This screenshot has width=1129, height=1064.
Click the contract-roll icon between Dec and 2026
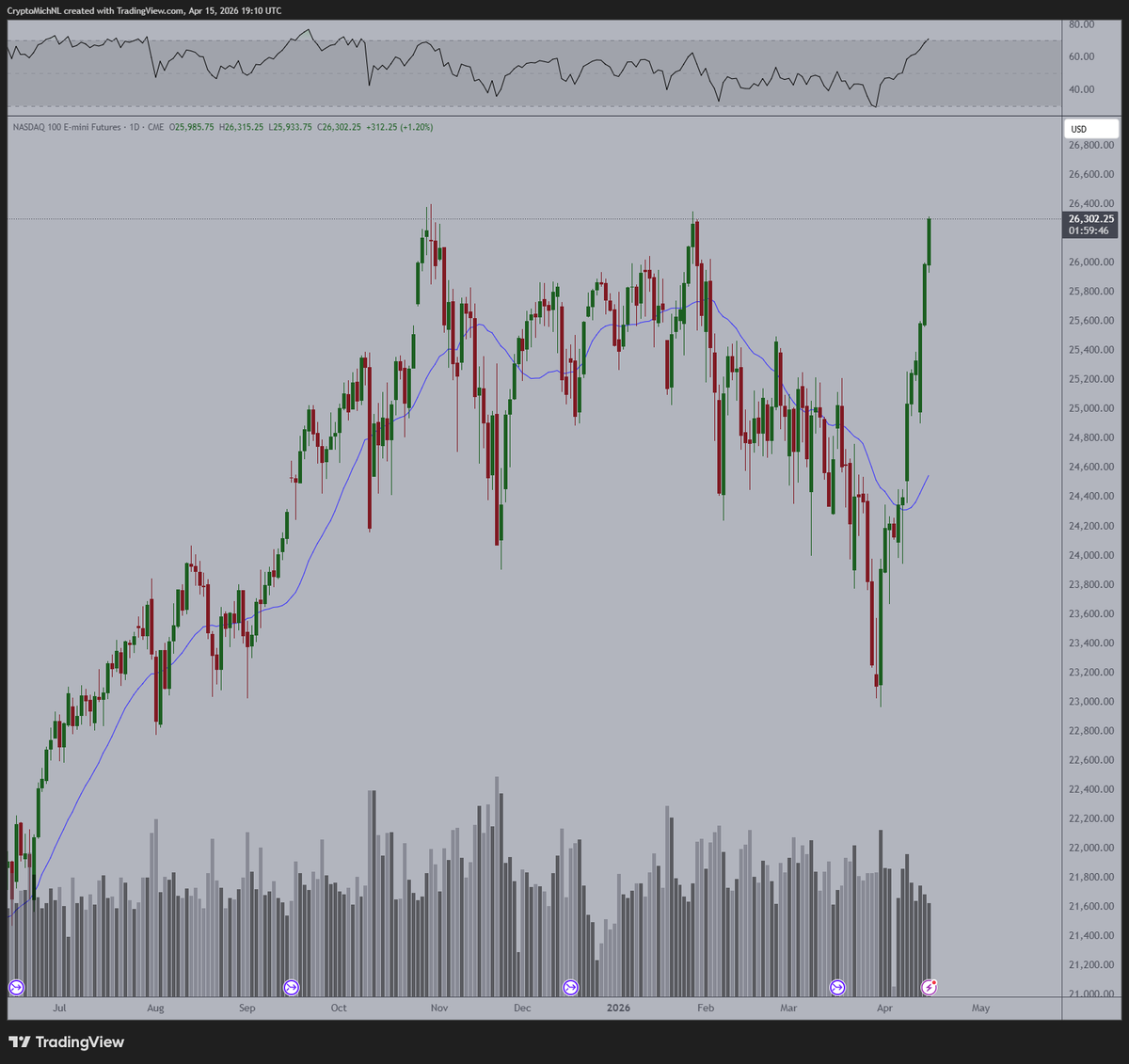pos(571,987)
